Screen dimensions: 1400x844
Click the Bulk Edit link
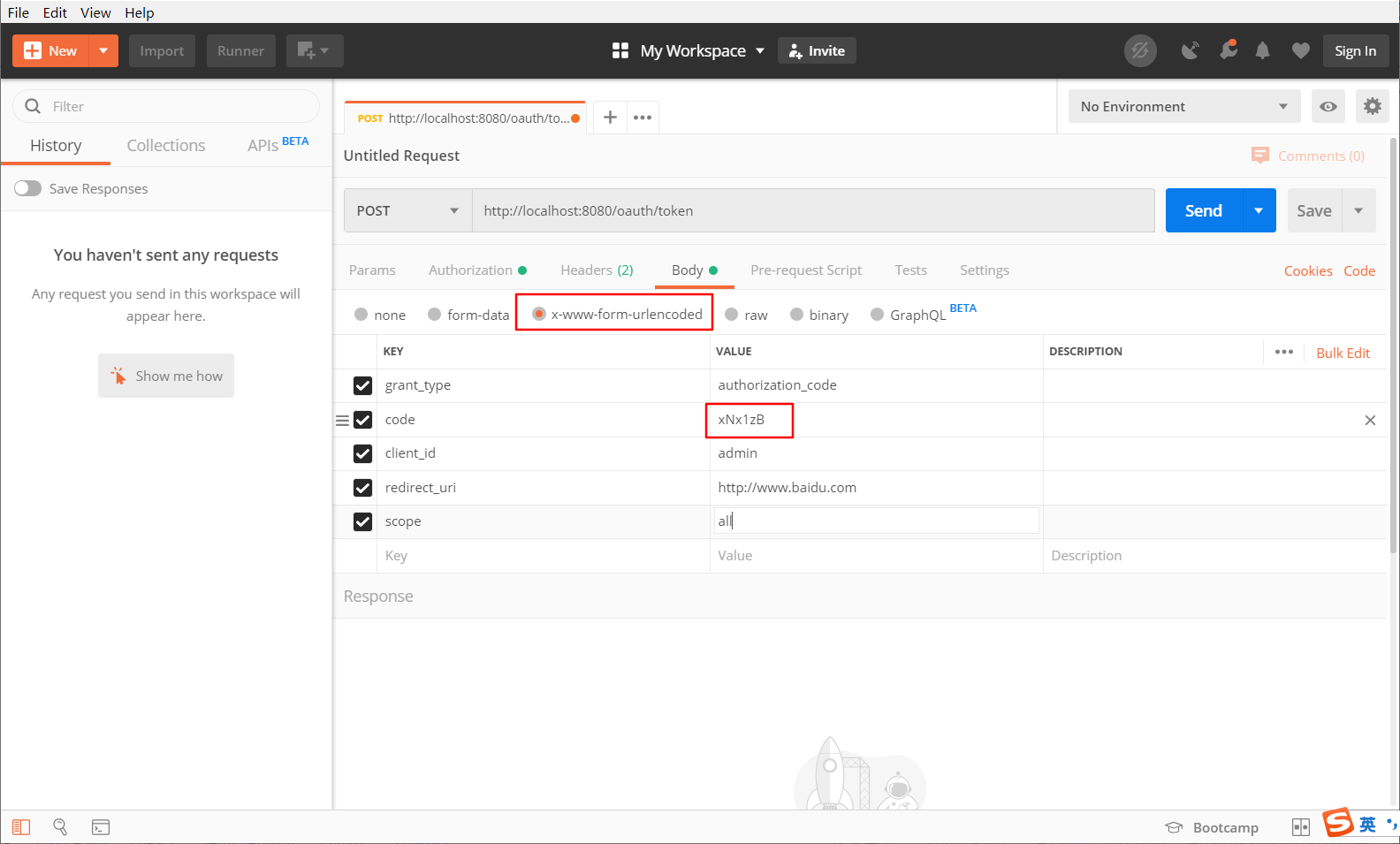pos(1343,353)
